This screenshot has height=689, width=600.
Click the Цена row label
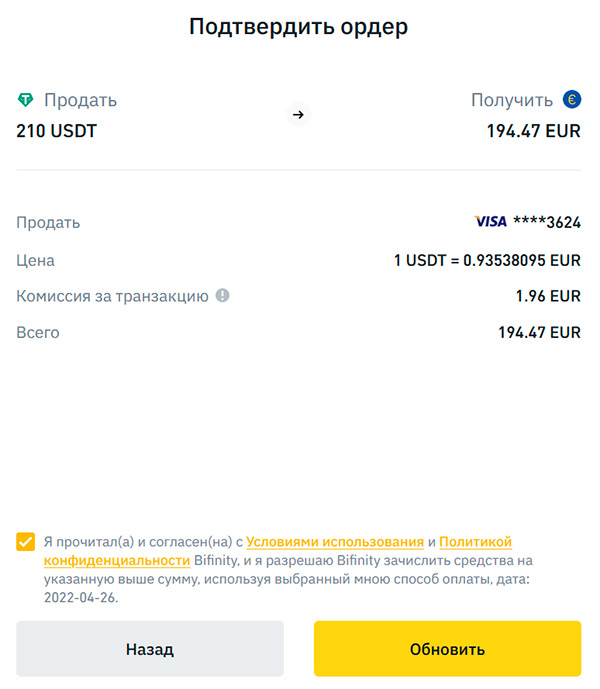[35, 260]
